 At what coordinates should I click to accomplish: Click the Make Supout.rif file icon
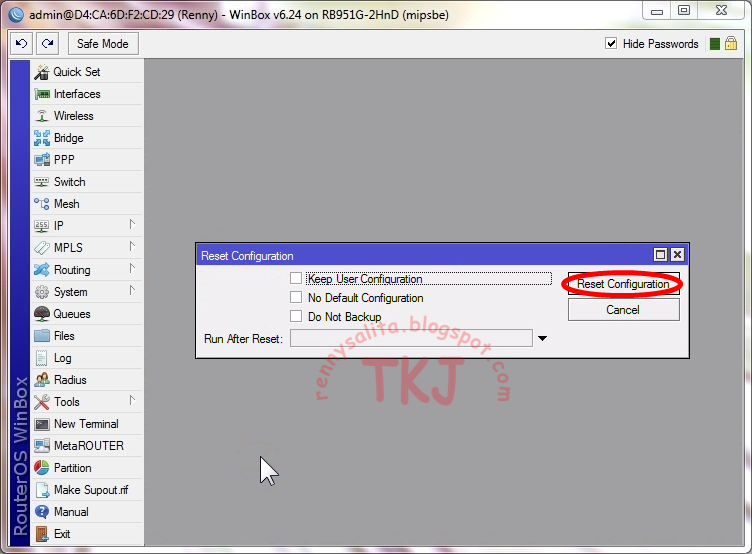[42, 490]
